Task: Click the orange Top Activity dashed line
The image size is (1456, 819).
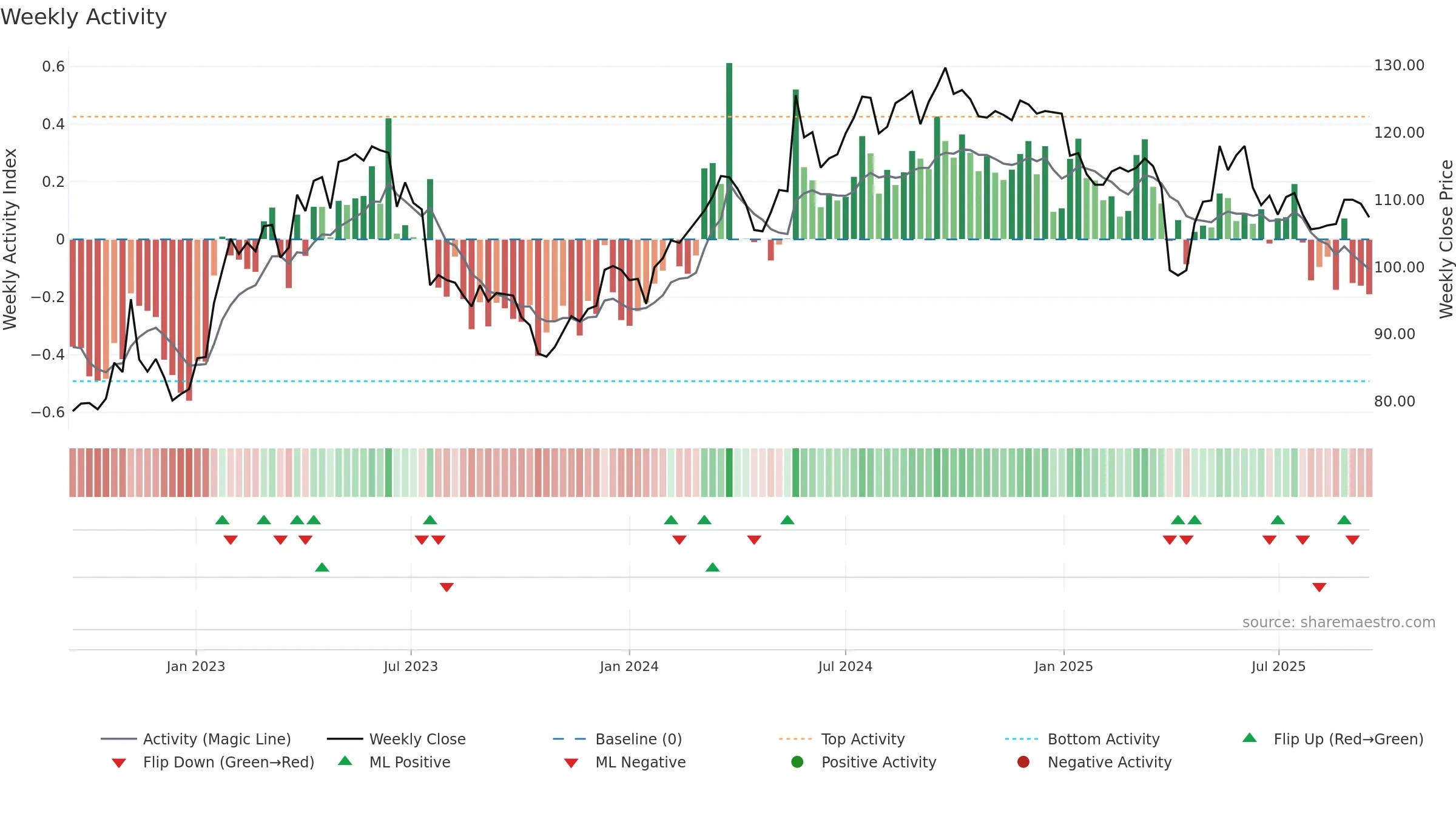Action: tap(721, 116)
